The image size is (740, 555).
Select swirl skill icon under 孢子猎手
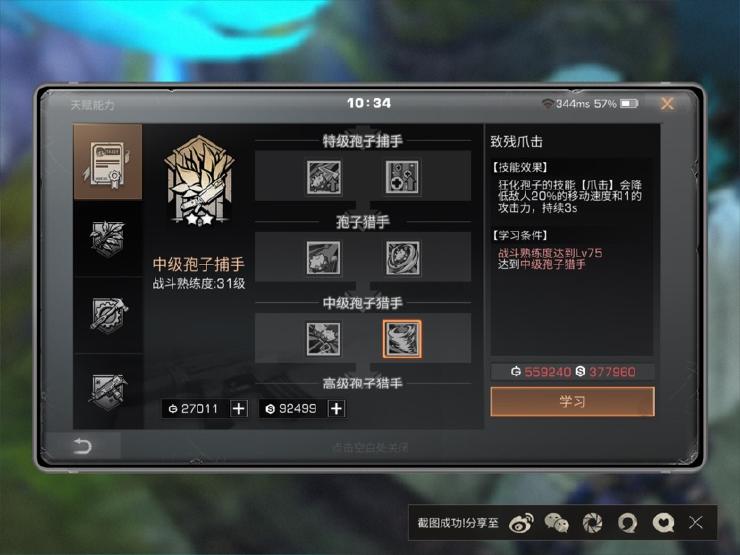click(x=402, y=258)
